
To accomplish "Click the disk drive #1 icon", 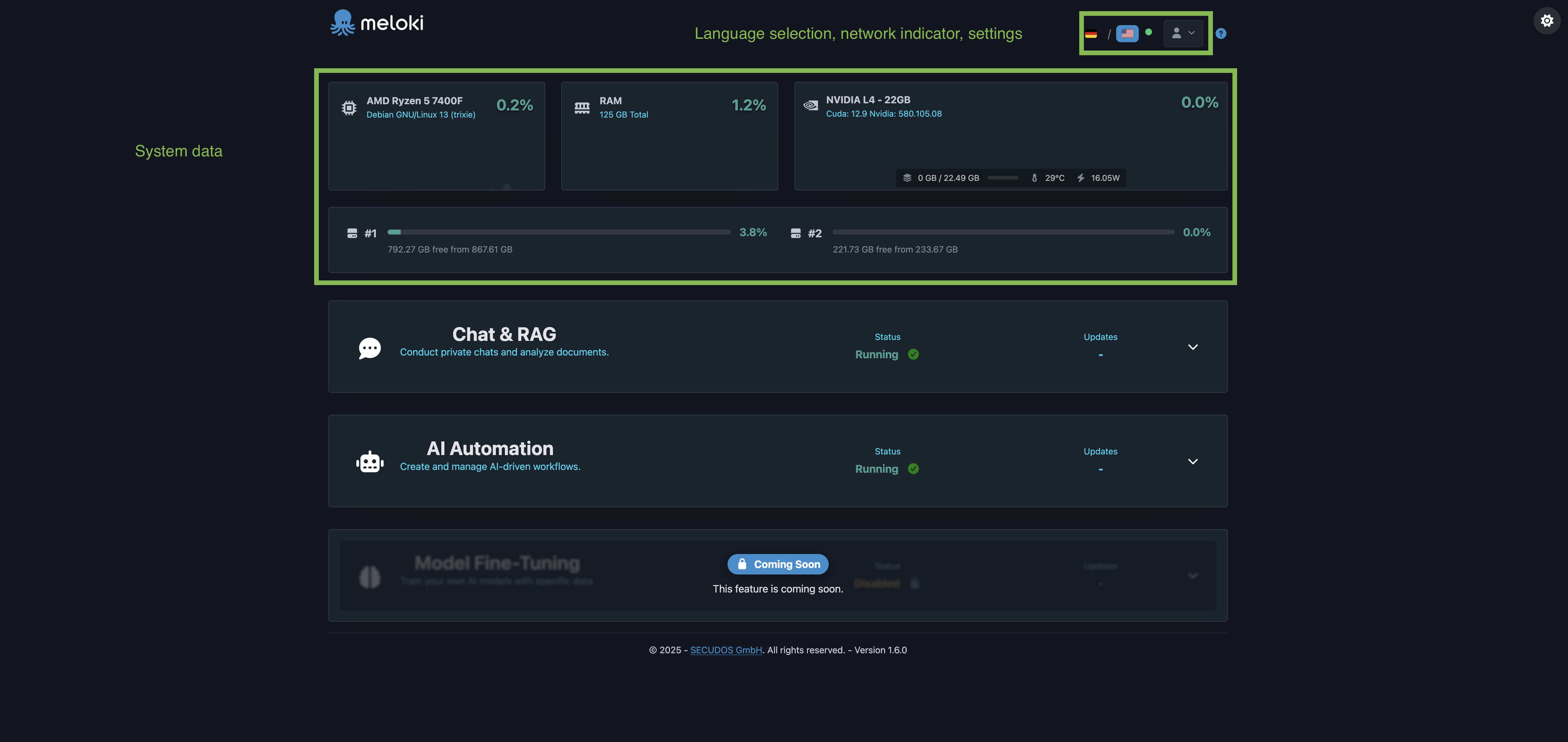I will pyautogui.click(x=352, y=233).
